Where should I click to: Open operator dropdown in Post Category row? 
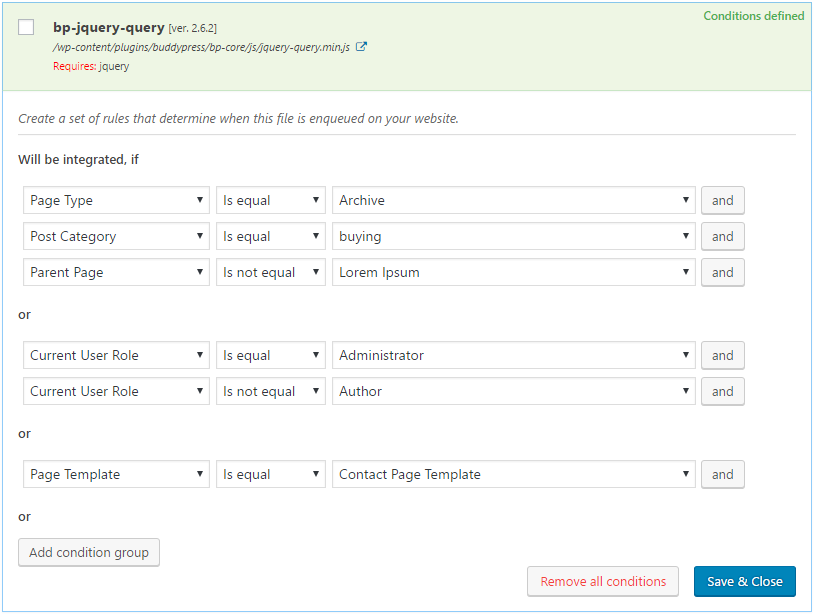[x=270, y=236]
